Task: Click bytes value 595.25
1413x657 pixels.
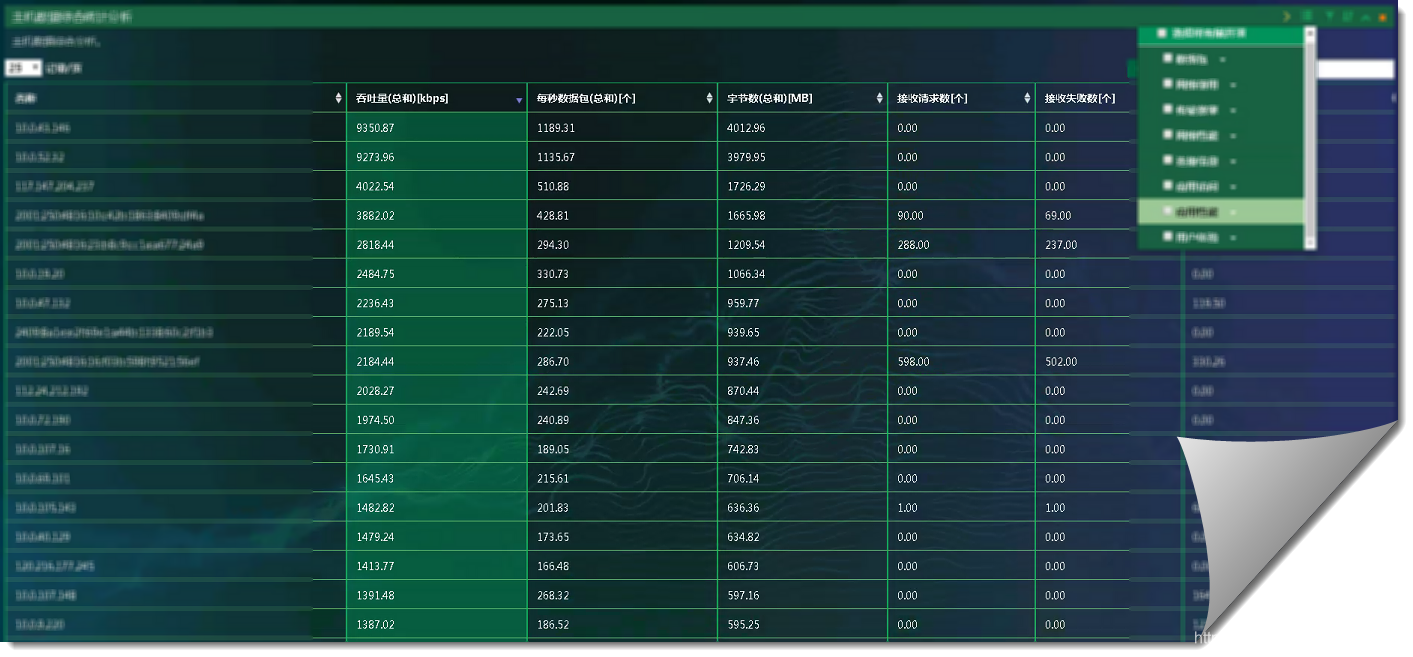Action: click(x=743, y=624)
